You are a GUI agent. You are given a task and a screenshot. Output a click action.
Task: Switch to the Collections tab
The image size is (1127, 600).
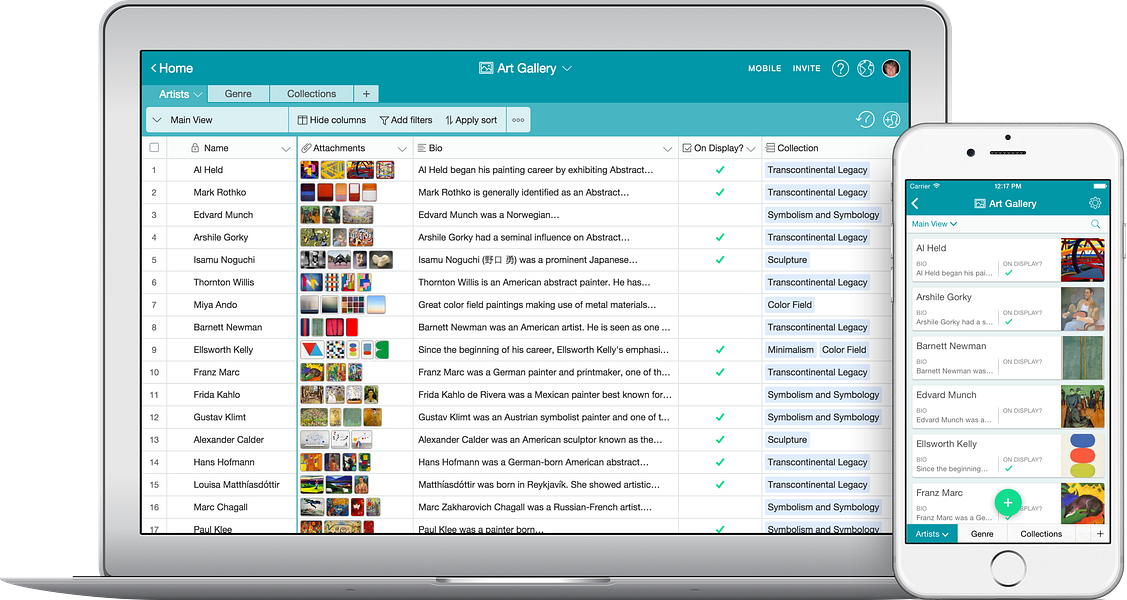click(x=311, y=94)
